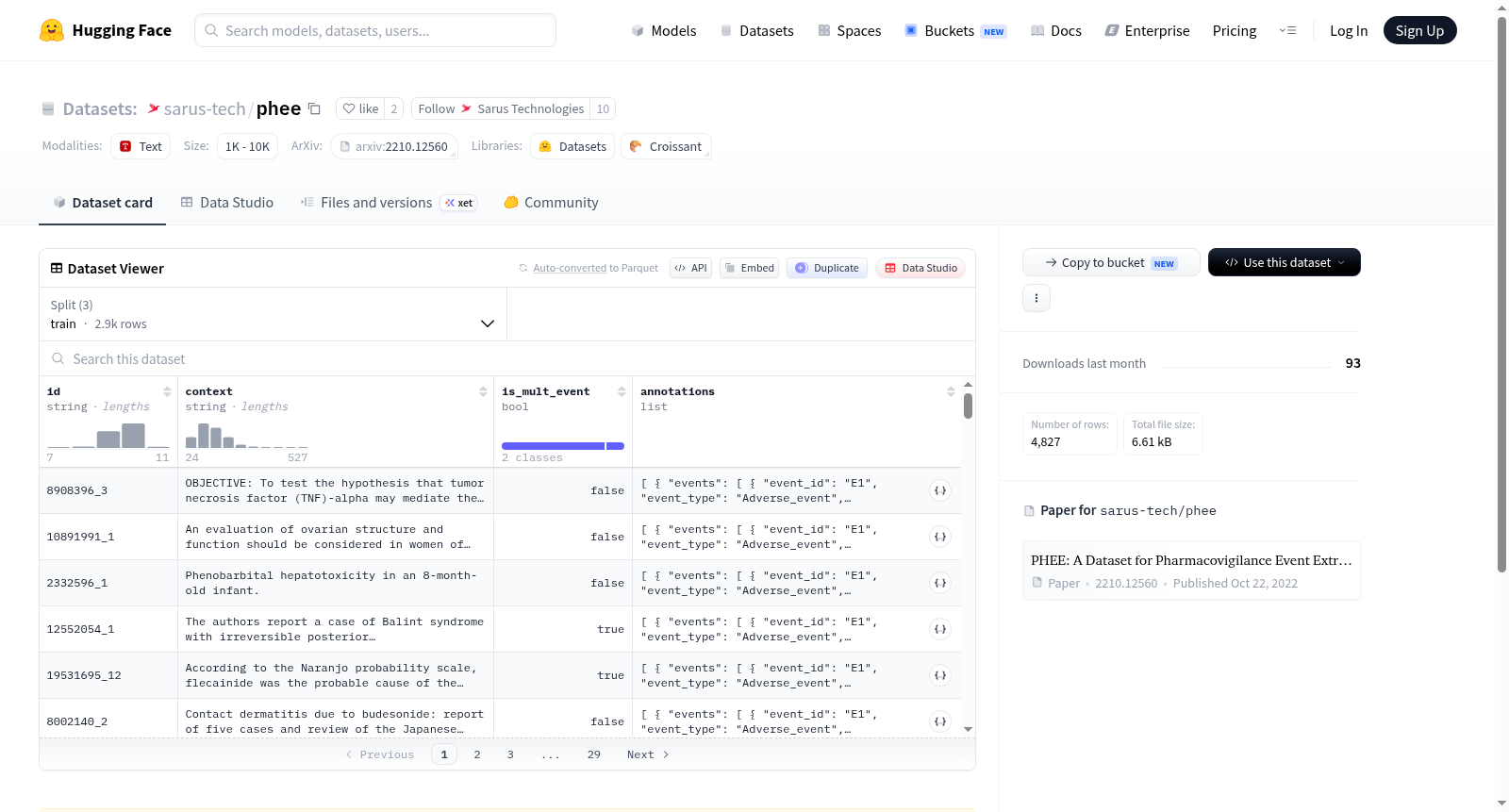
Task: Expand JSON for row 8908396_3 annotations
Action: tap(940, 490)
